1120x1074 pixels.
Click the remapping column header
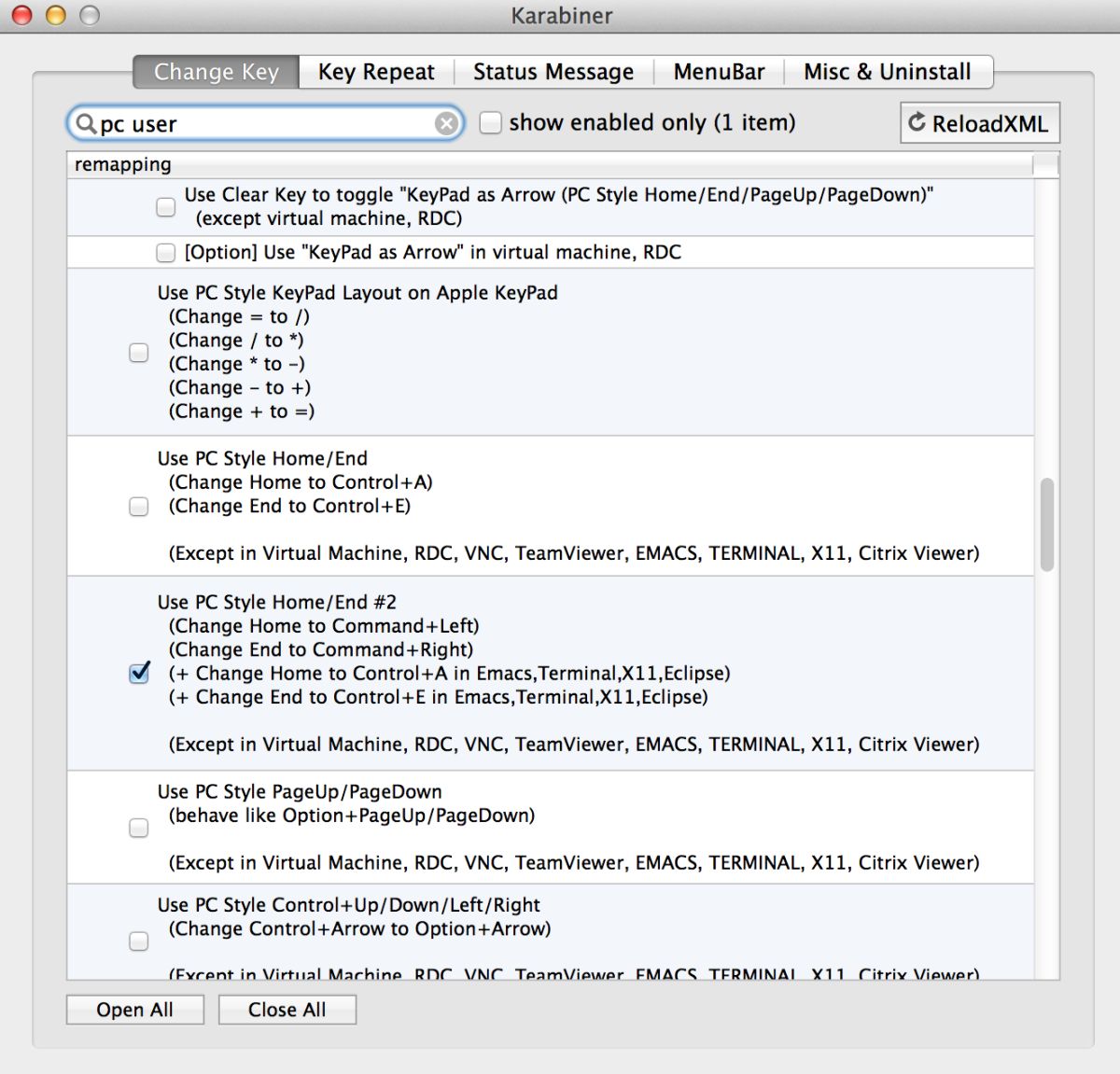[x=550, y=164]
